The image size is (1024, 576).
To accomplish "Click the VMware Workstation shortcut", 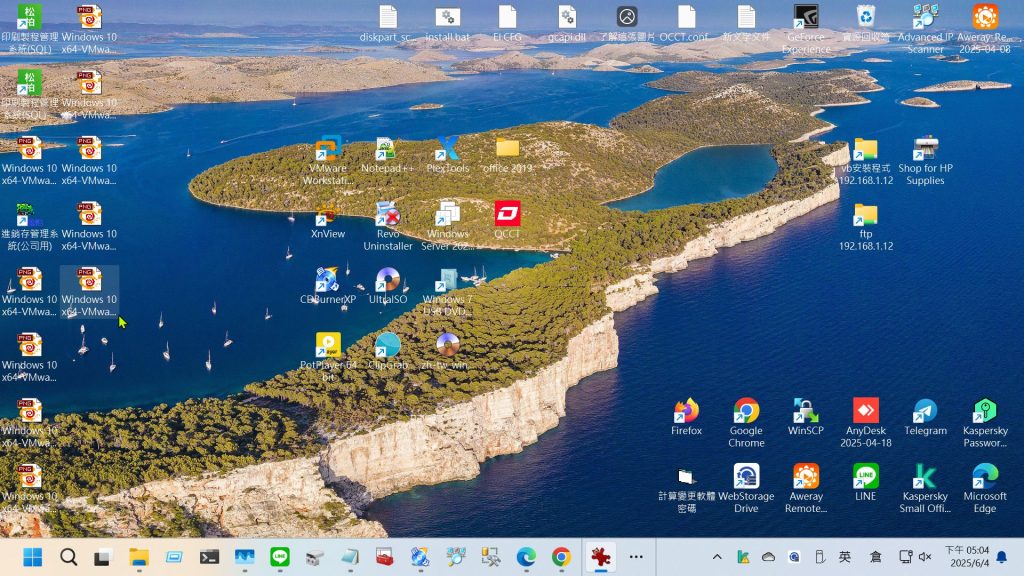I will [x=328, y=150].
